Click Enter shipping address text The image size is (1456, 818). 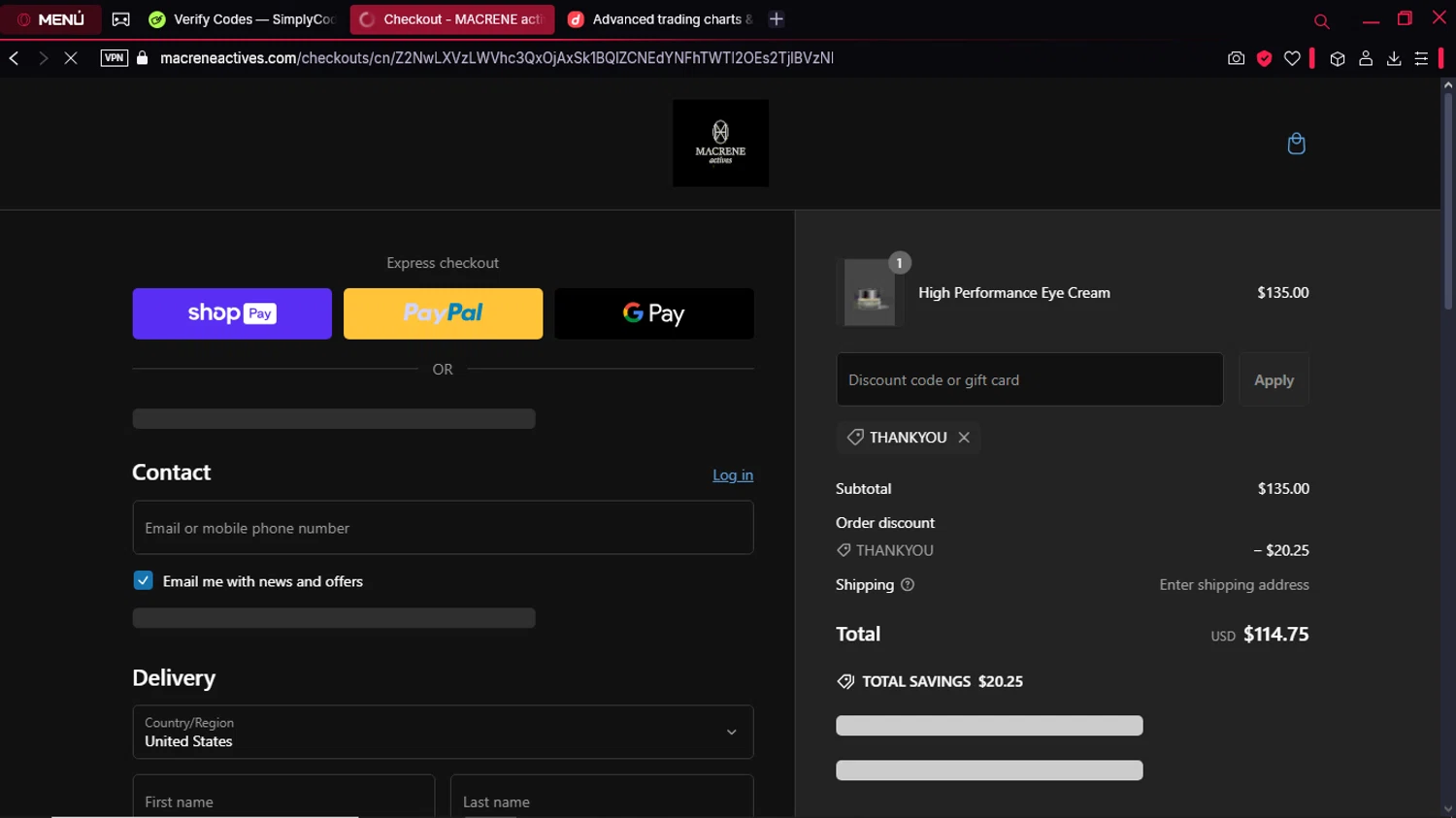coord(1234,584)
